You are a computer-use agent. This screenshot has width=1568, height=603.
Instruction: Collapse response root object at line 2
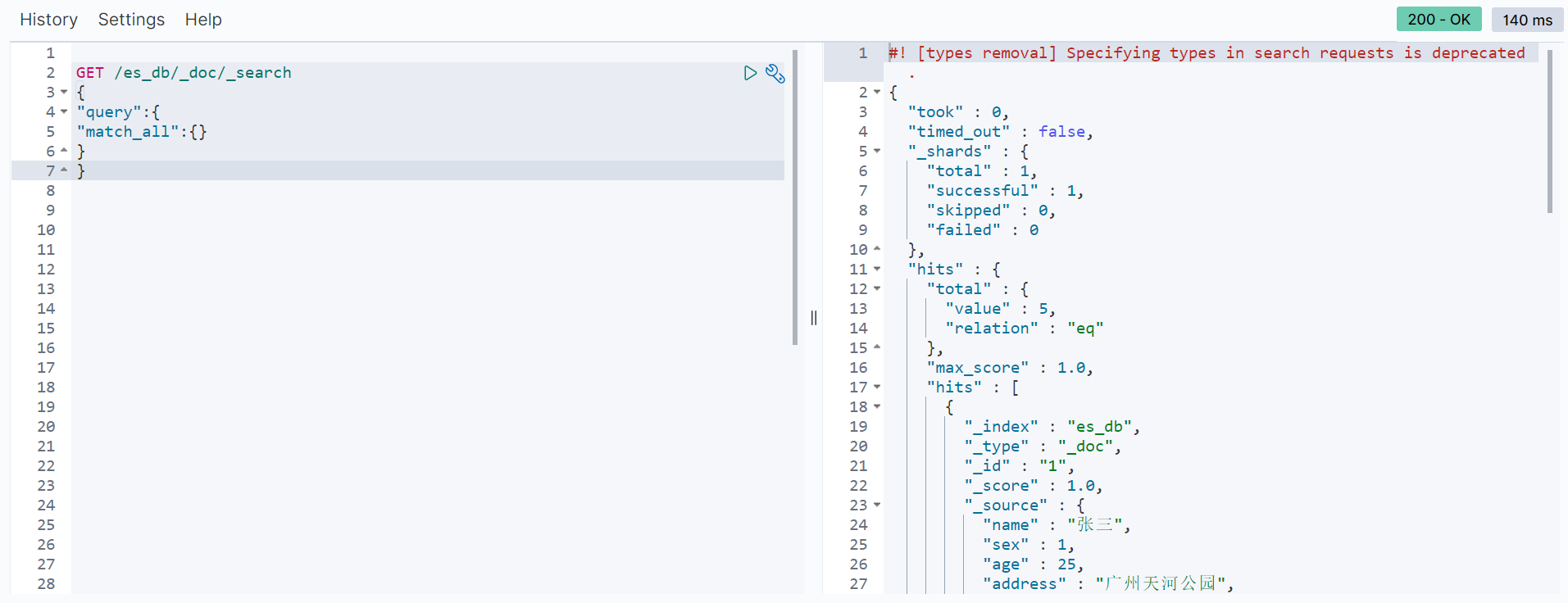(877, 92)
